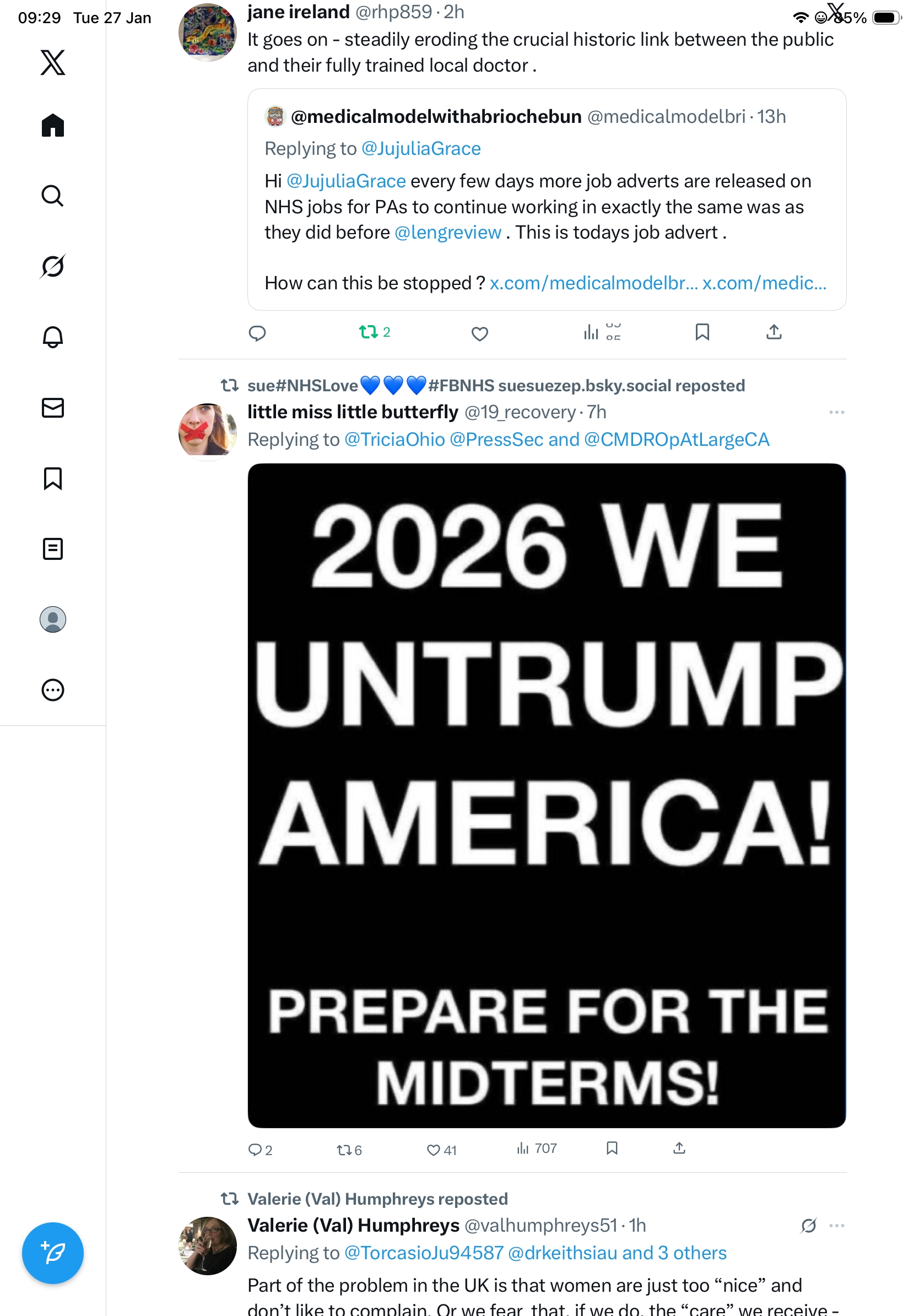Image resolution: width=919 pixels, height=1316 pixels.
Task: Bookmark the little miss butterfly post
Action: coord(612,1147)
